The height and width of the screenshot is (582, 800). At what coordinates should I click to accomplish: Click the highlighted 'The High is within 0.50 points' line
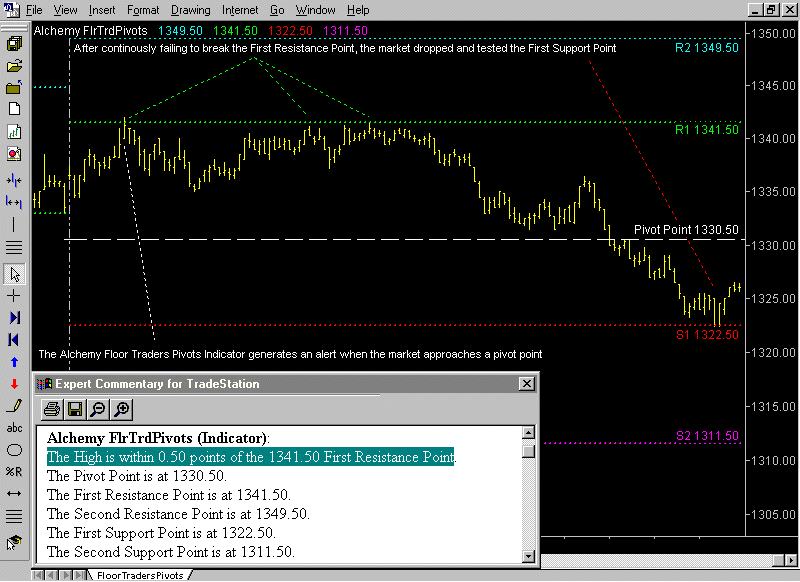click(251, 457)
